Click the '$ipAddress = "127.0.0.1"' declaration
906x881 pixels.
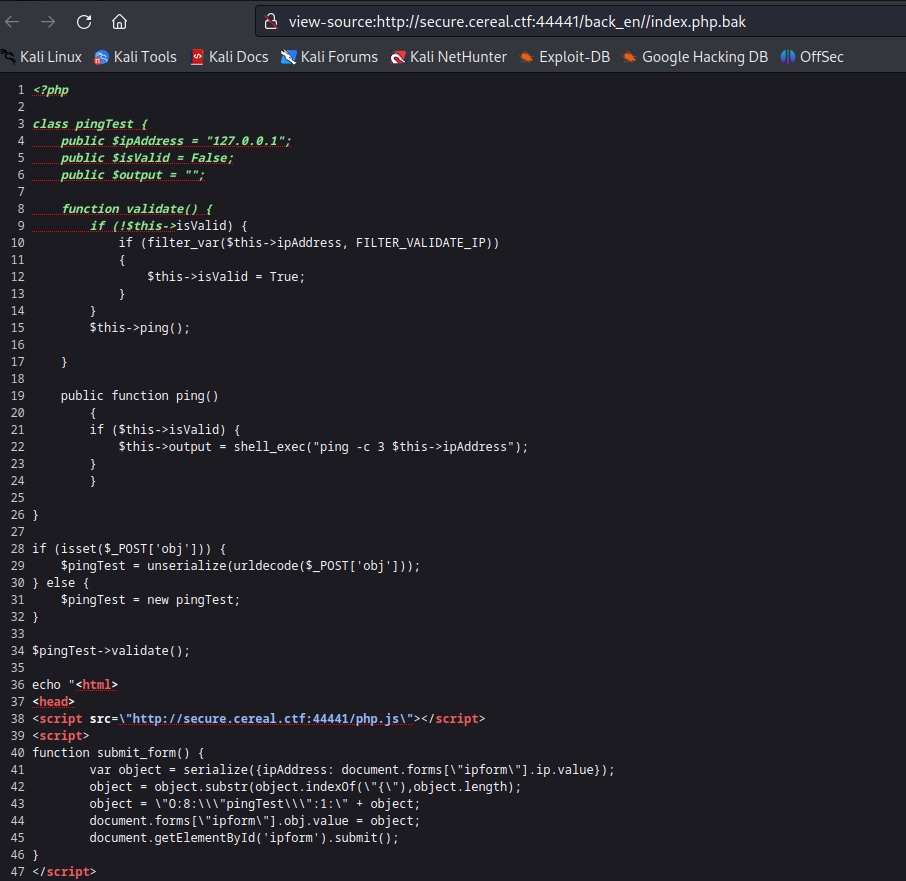pos(199,141)
